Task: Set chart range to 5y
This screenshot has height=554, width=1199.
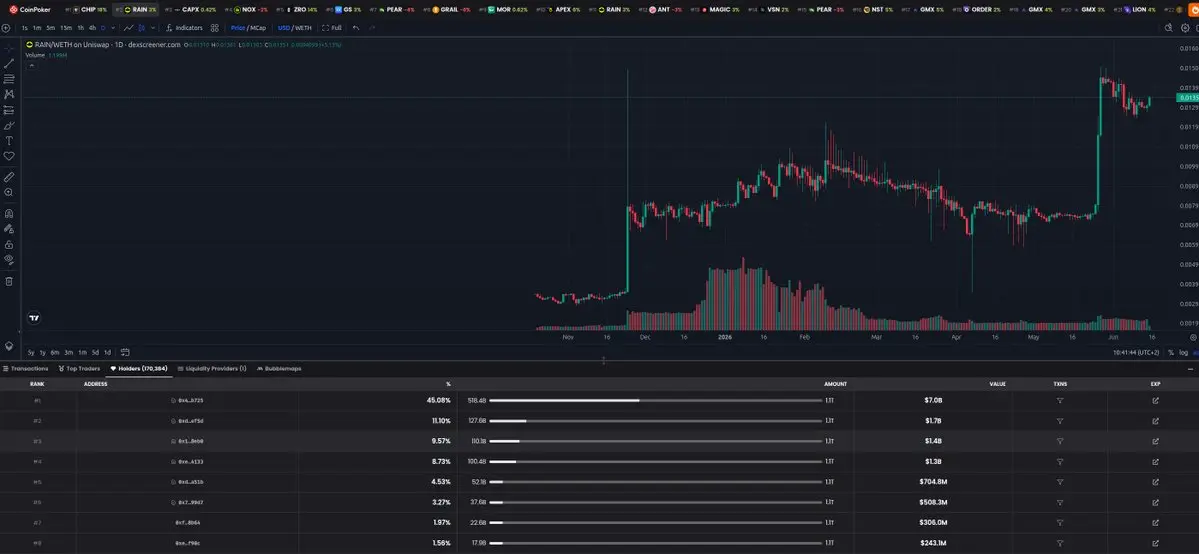Action: 31,352
